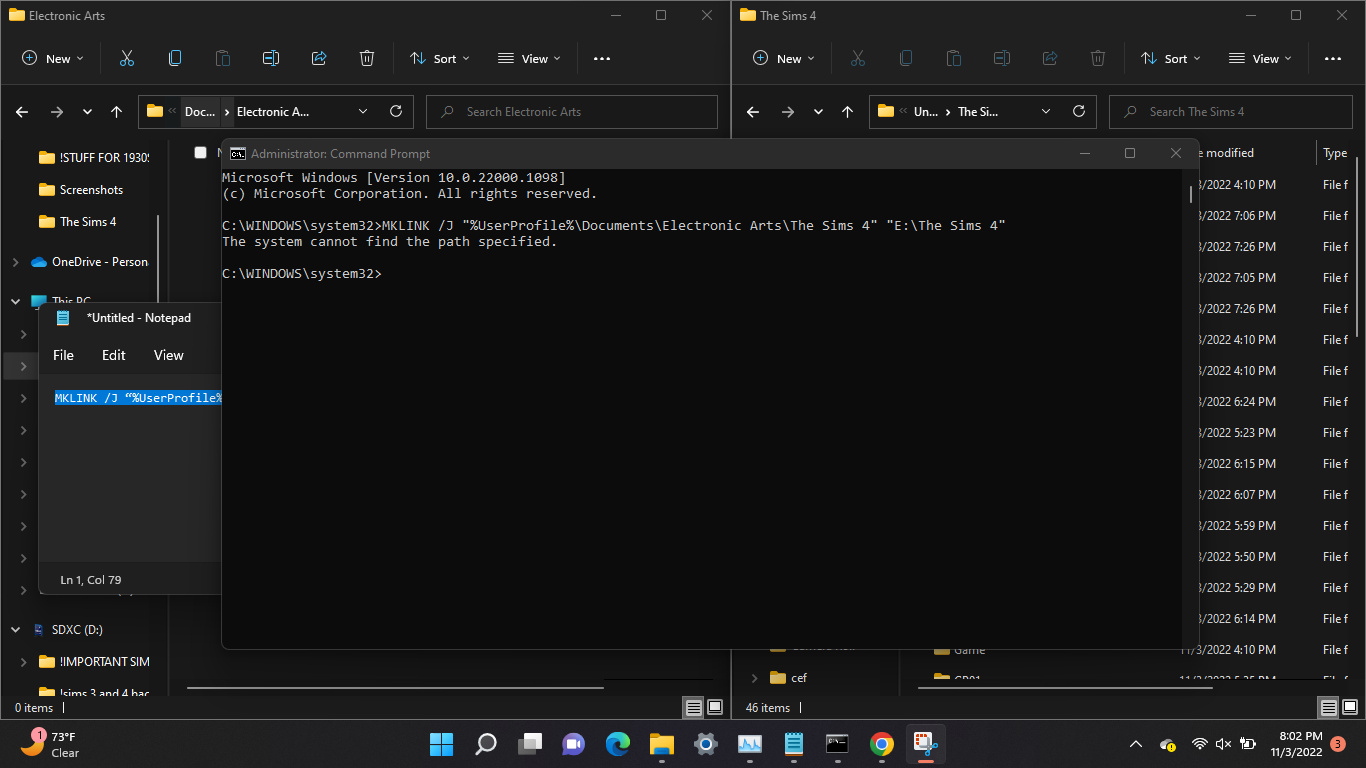The image size is (1366, 768).
Task: Click Cut icon in Electronic Arts window
Action: 126,59
